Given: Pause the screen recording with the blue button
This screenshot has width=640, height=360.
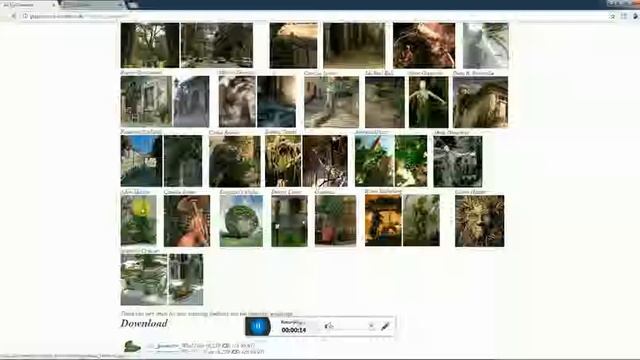Looking at the screenshot, I should [x=258, y=326].
